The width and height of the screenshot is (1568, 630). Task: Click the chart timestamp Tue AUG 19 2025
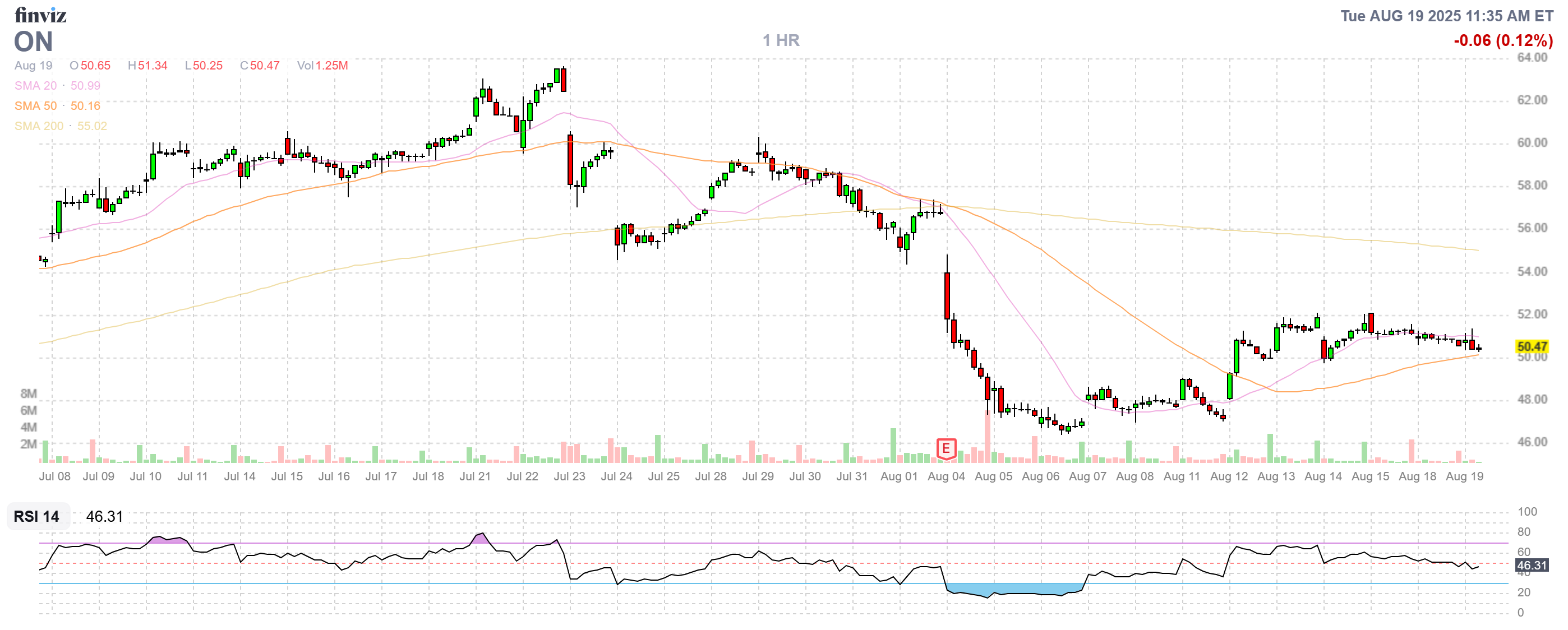point(1446,16)
